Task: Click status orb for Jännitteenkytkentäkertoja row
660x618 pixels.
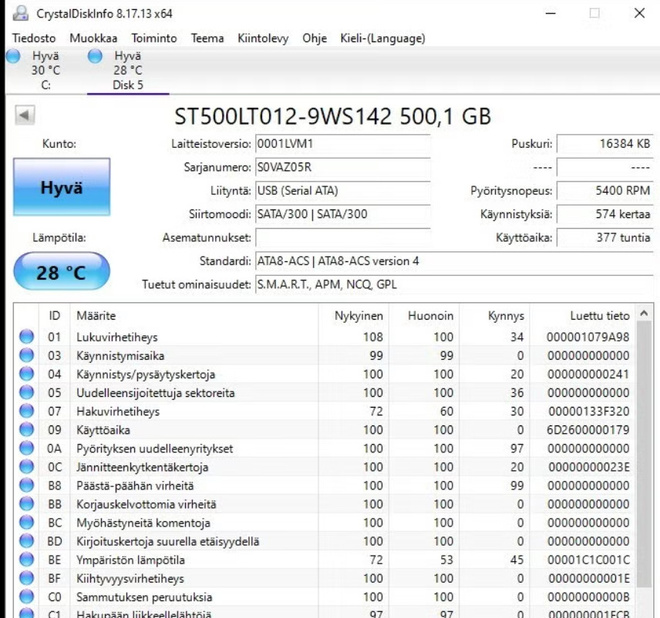Action: (x=27, y=466)
